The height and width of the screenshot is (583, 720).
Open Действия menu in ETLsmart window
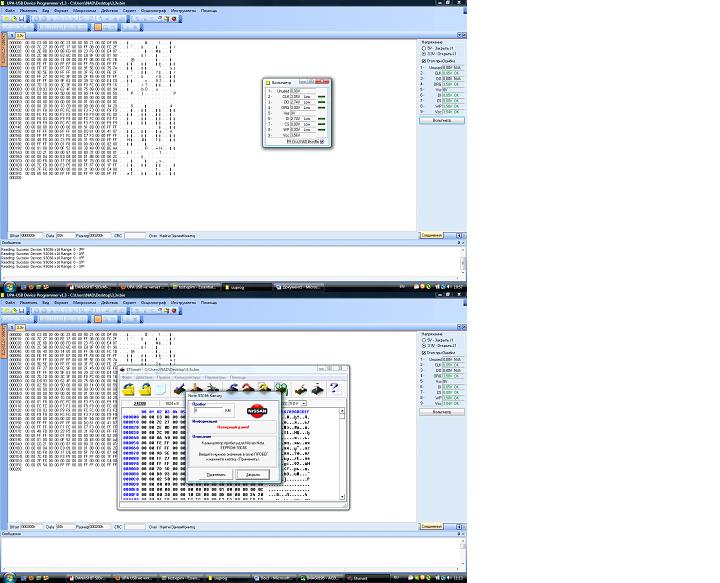(144, 377)
